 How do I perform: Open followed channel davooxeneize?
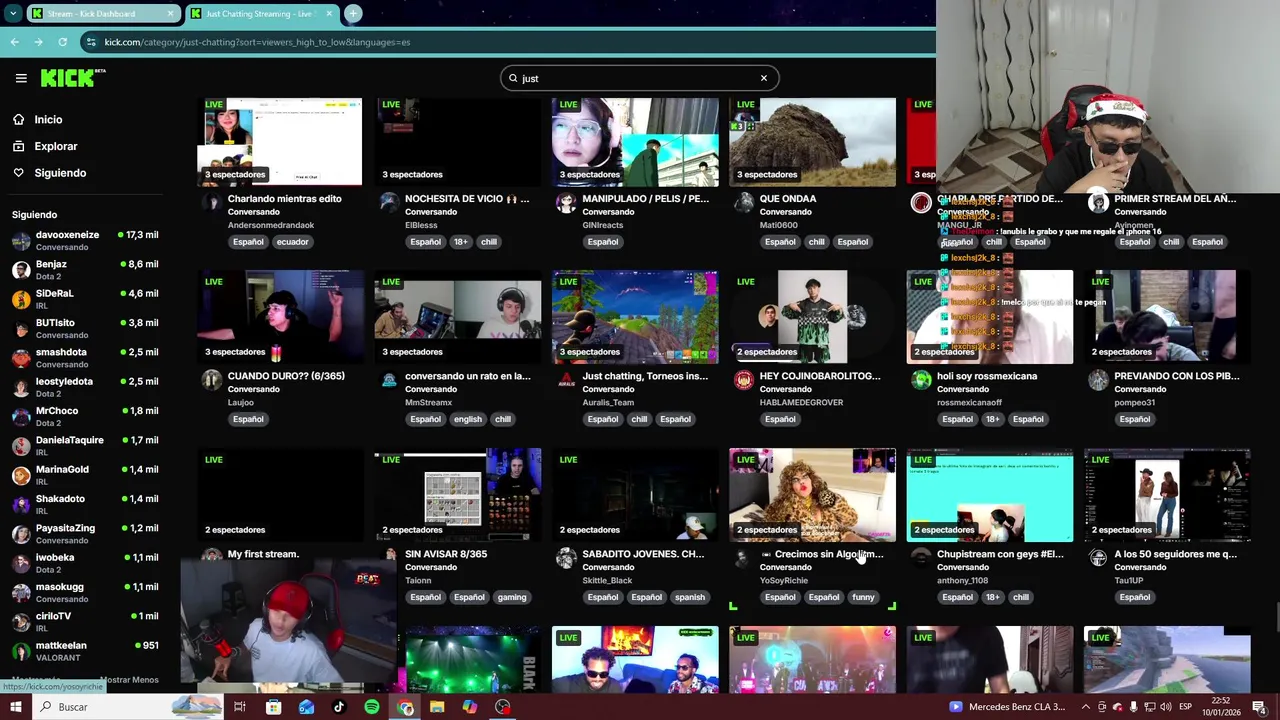point(85,240)
